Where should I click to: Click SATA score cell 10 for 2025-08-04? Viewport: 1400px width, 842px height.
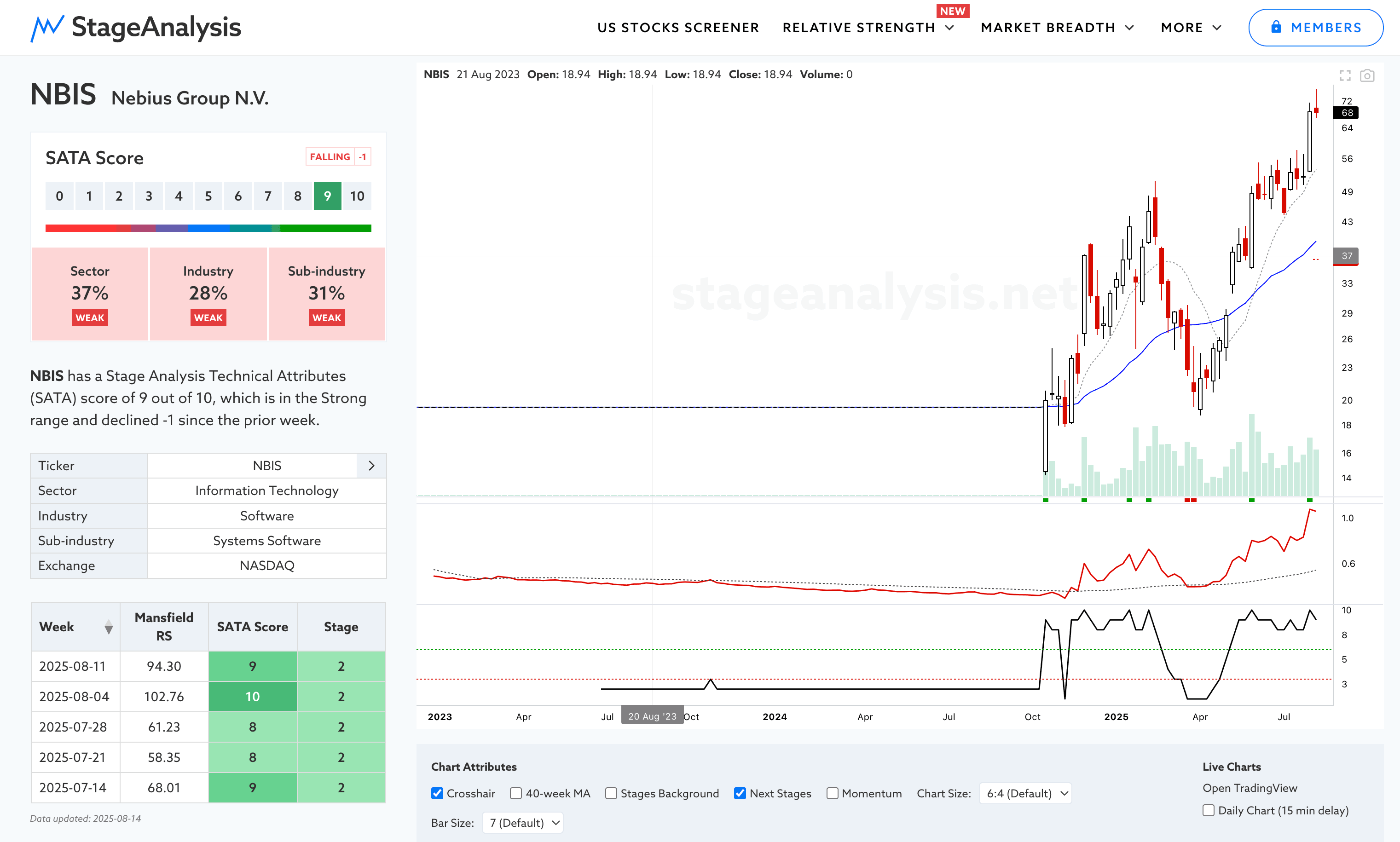click(253, 697)
